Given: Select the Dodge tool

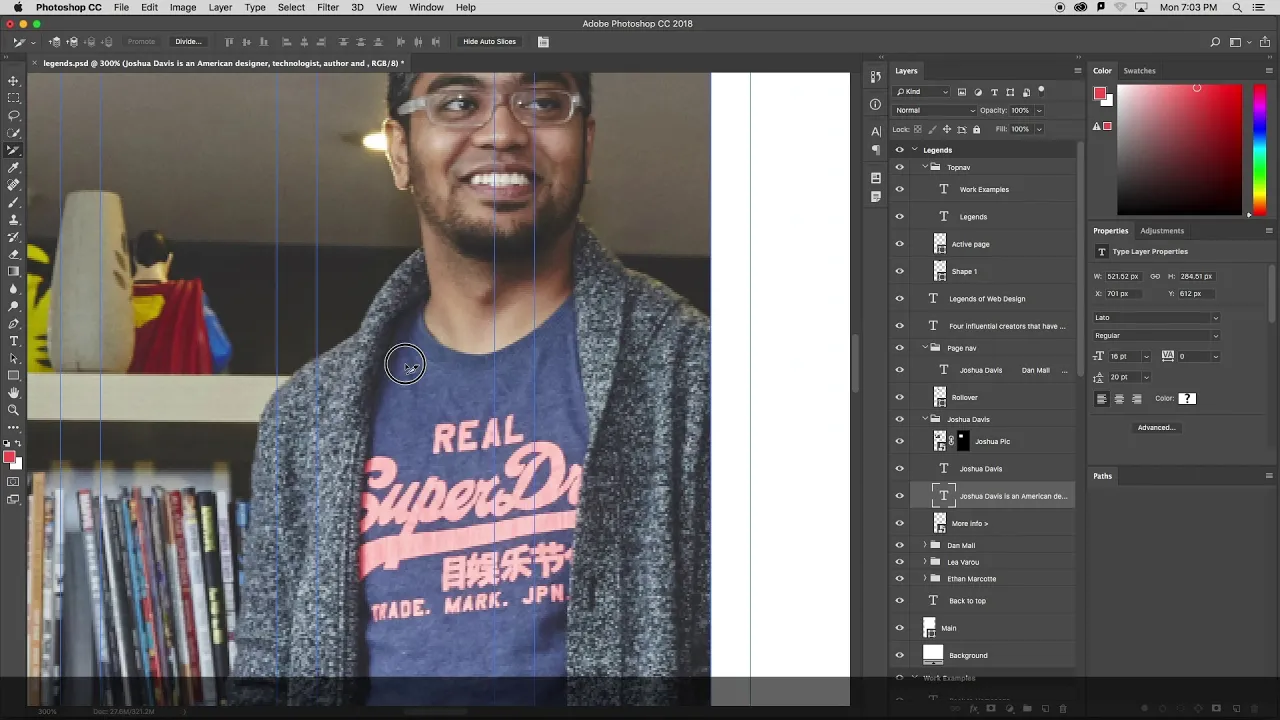Looking at the screenshot, I should pyautogui.click(x=13, y=306).
